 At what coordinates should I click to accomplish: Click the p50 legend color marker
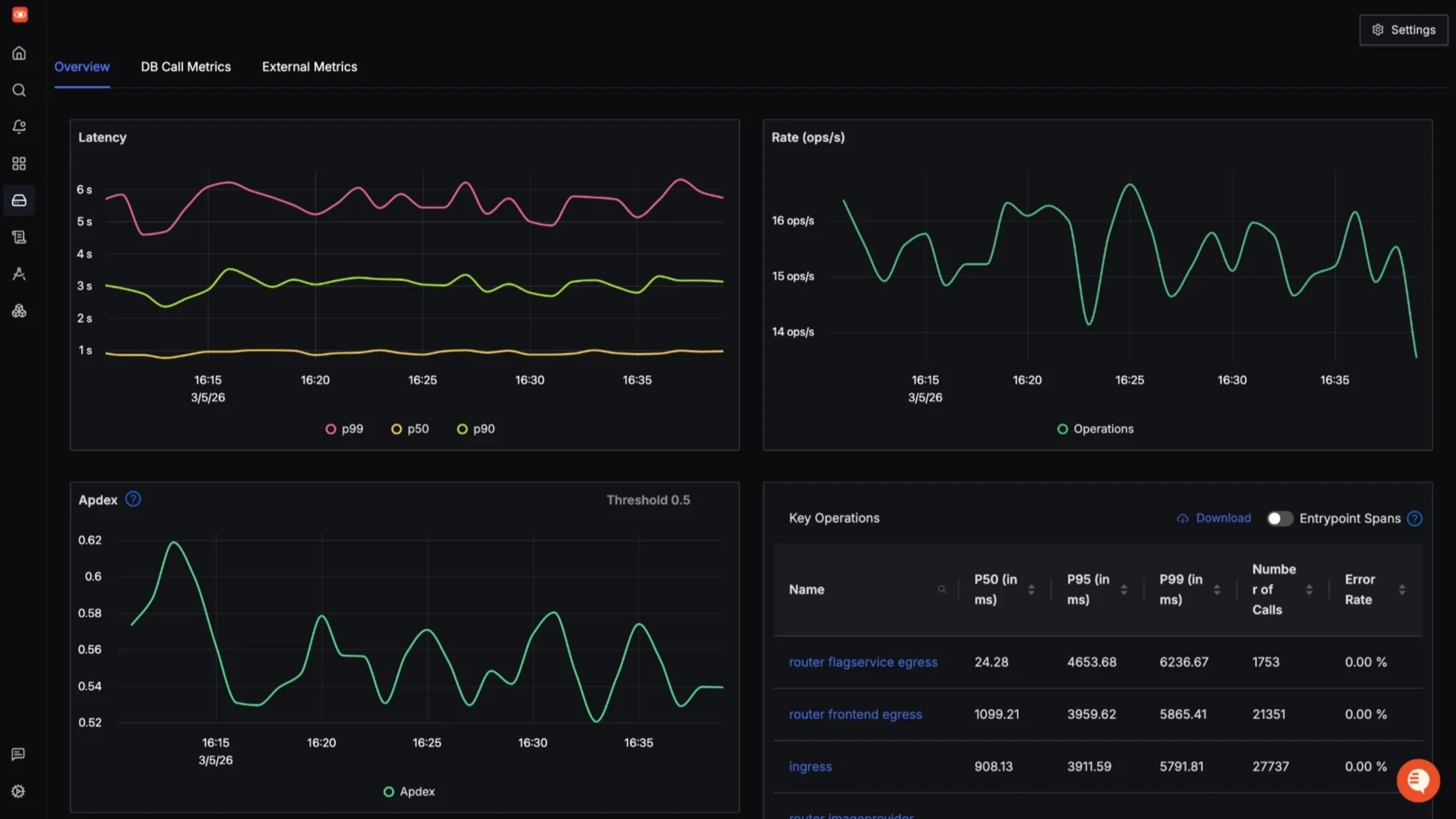[396, 429]
